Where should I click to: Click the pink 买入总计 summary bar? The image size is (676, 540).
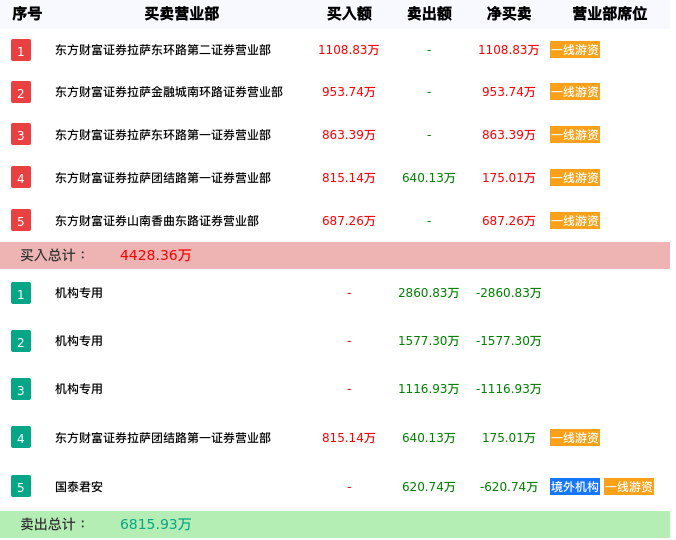(335, 255)
